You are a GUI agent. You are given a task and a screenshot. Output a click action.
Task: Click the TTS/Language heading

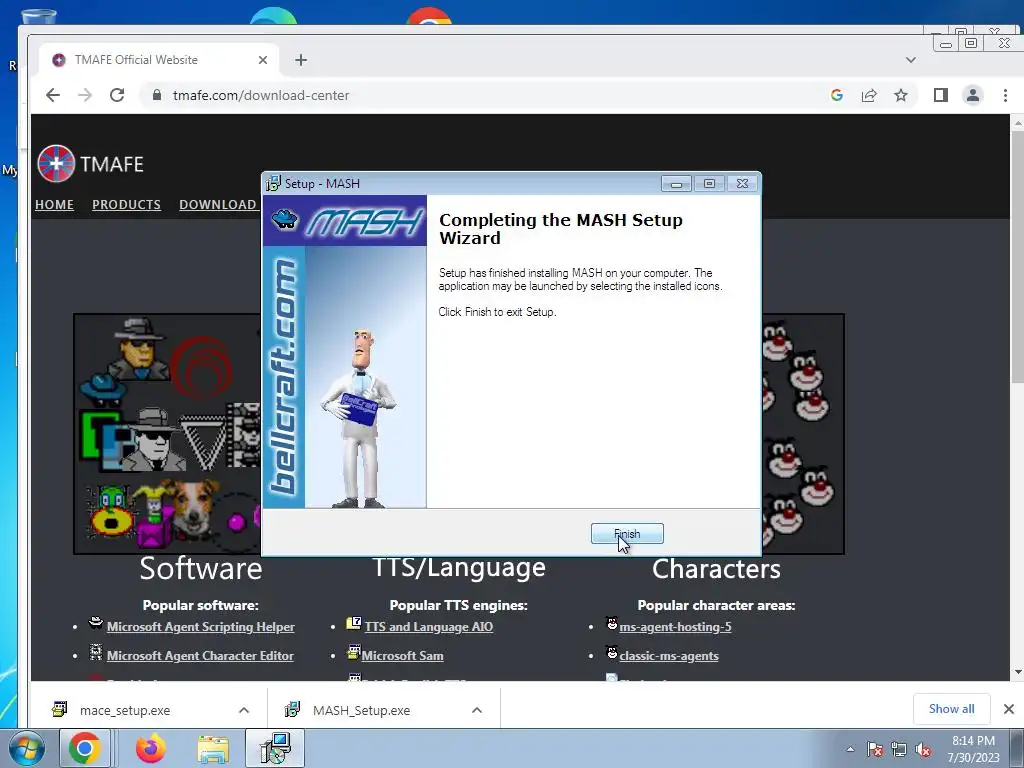[459, 567]
